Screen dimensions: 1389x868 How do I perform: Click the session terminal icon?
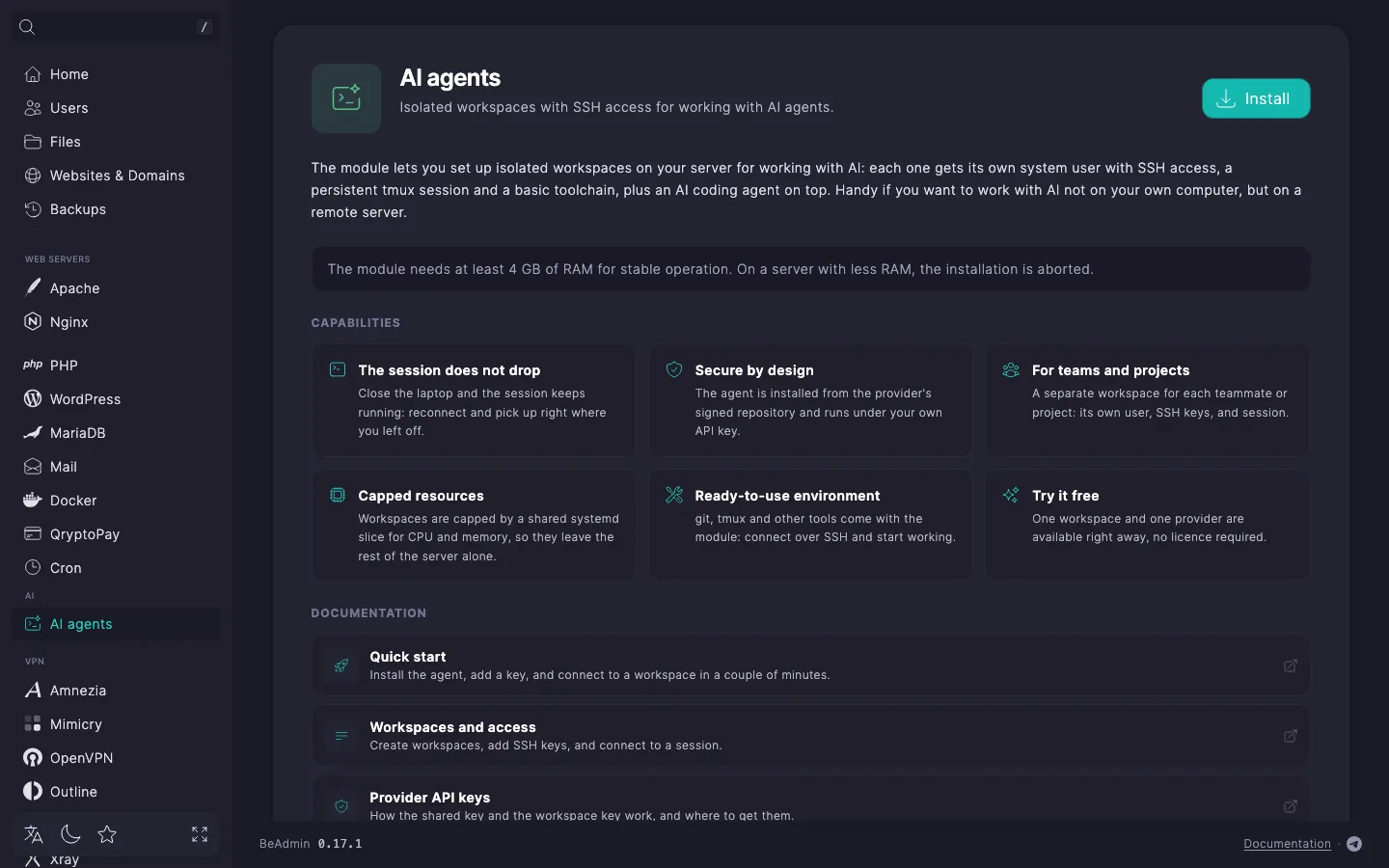[338, 369]
